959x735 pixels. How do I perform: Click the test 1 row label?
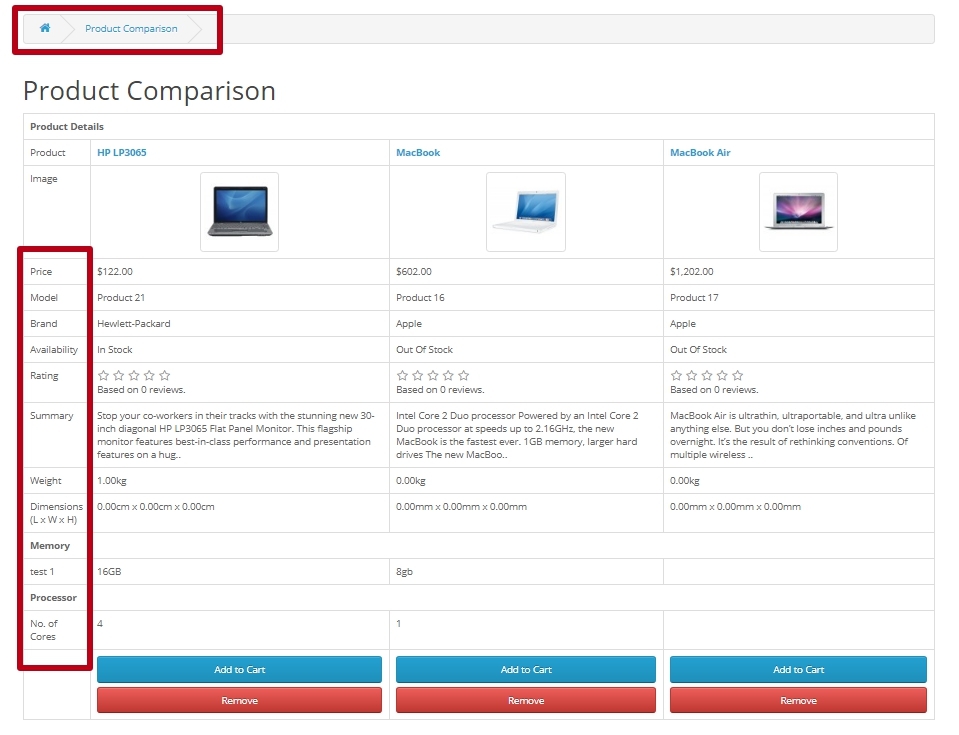[x=42, y=572]
